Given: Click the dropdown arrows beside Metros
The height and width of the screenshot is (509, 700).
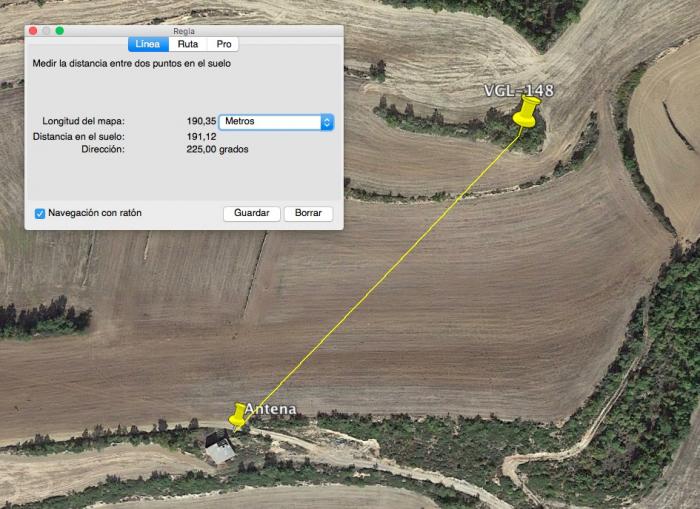Looking at the screenshot, I should click(327, 122).
